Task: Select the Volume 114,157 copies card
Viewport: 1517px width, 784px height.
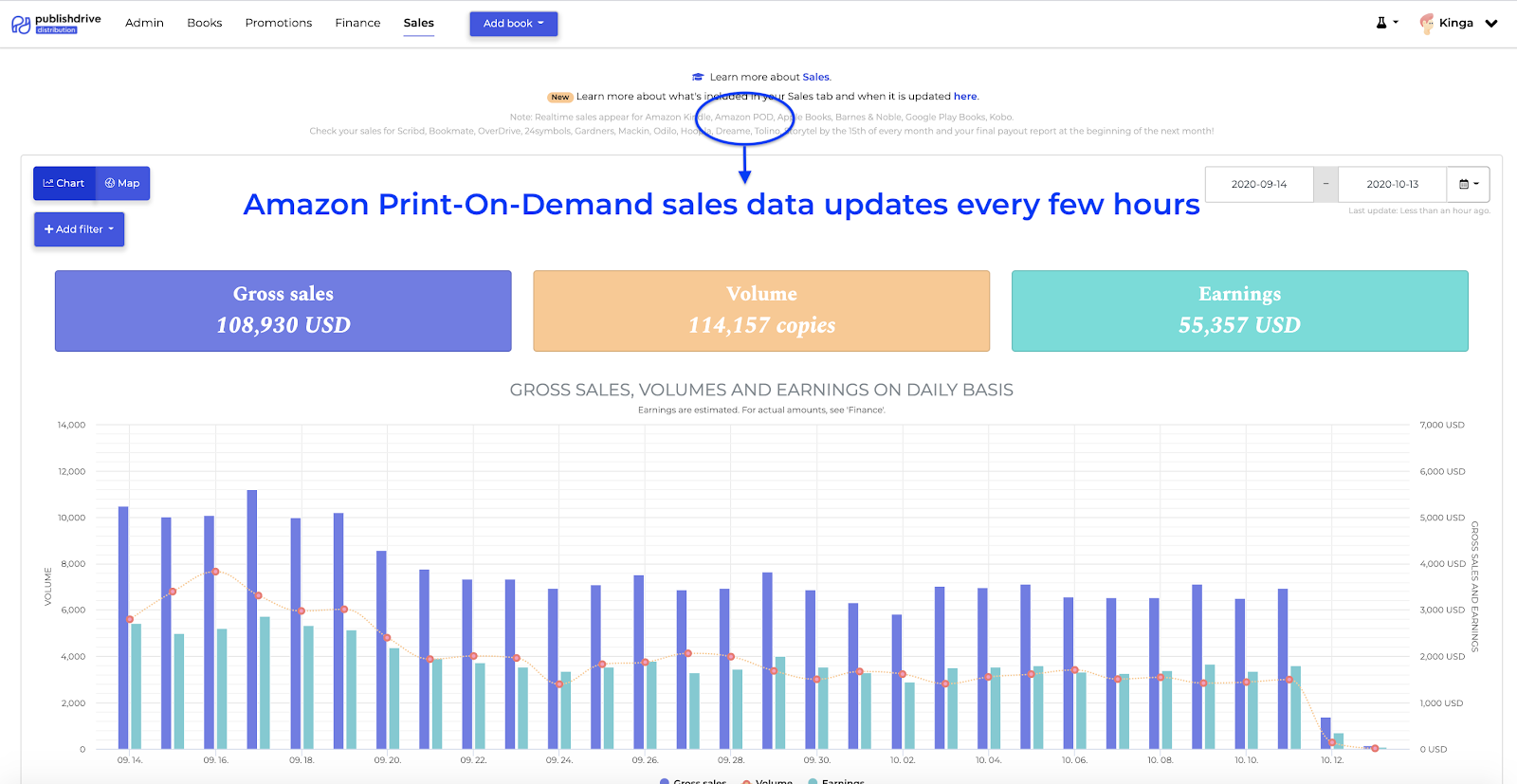Action: point(761,311)
